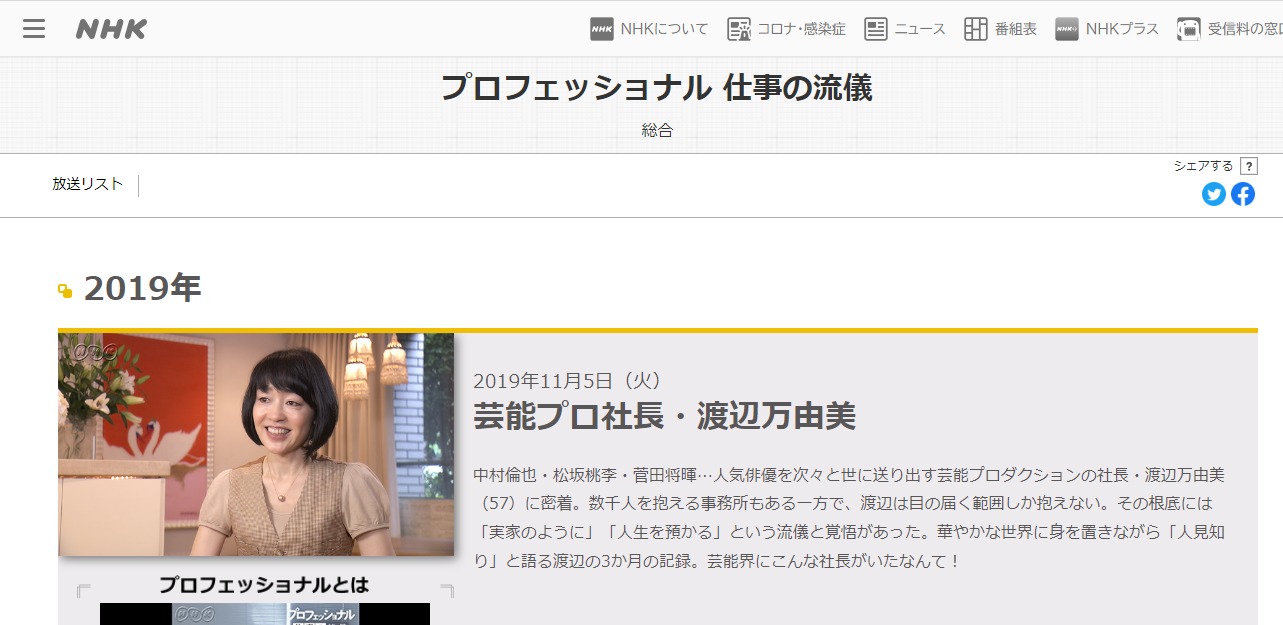The height and width of the screenshot is (625, 1283).
Task: Click the episode thumbnail of the woman
Action: tap(256, 444)
